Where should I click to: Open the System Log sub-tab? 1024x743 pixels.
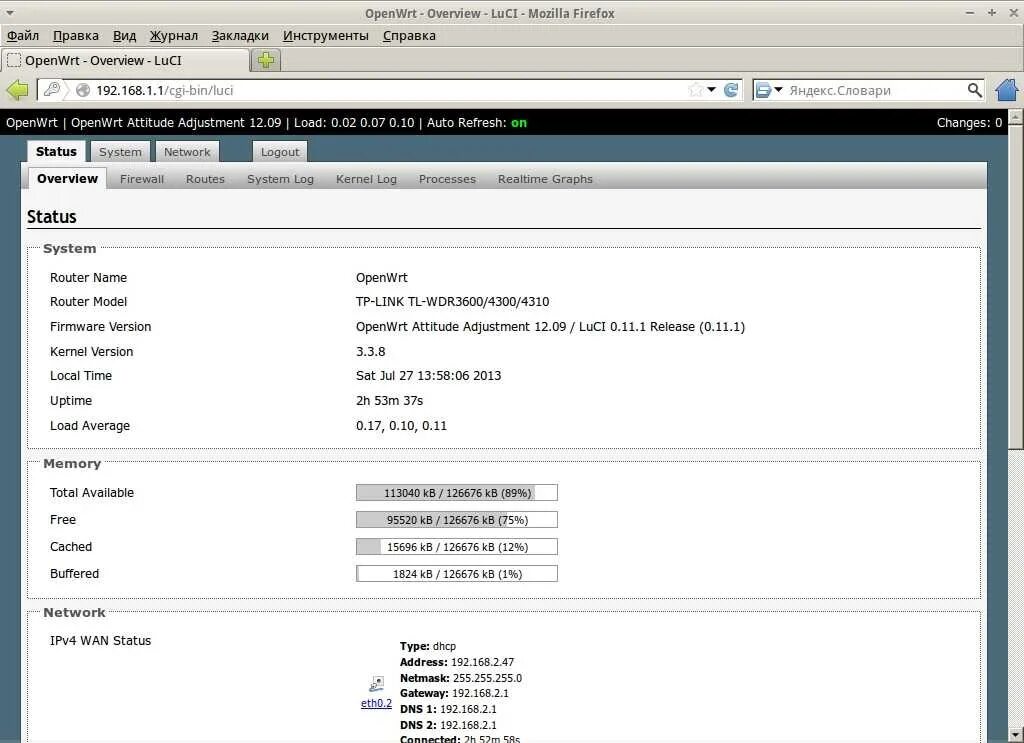[280, 179]
